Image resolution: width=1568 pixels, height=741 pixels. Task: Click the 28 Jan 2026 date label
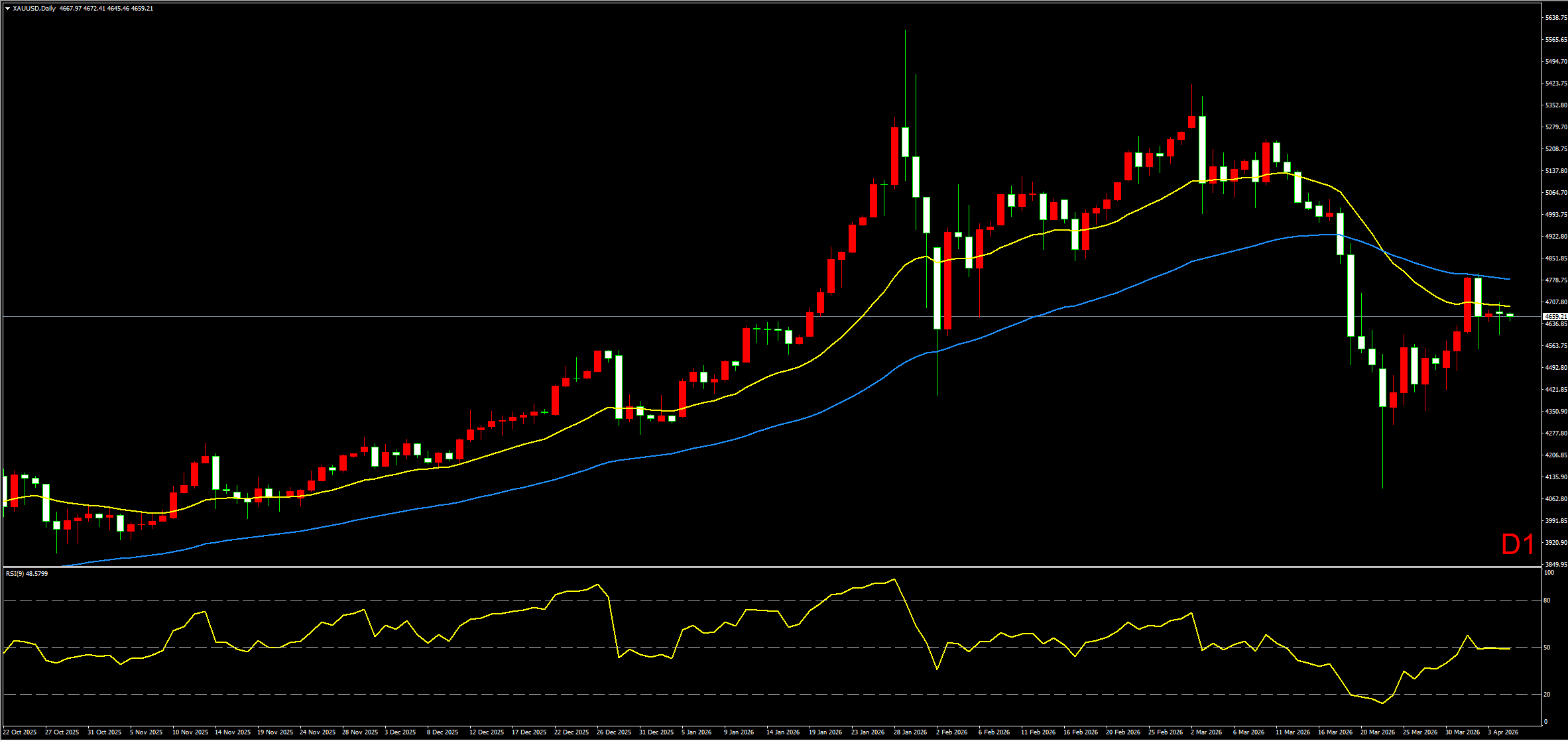[x=910, y=732]
